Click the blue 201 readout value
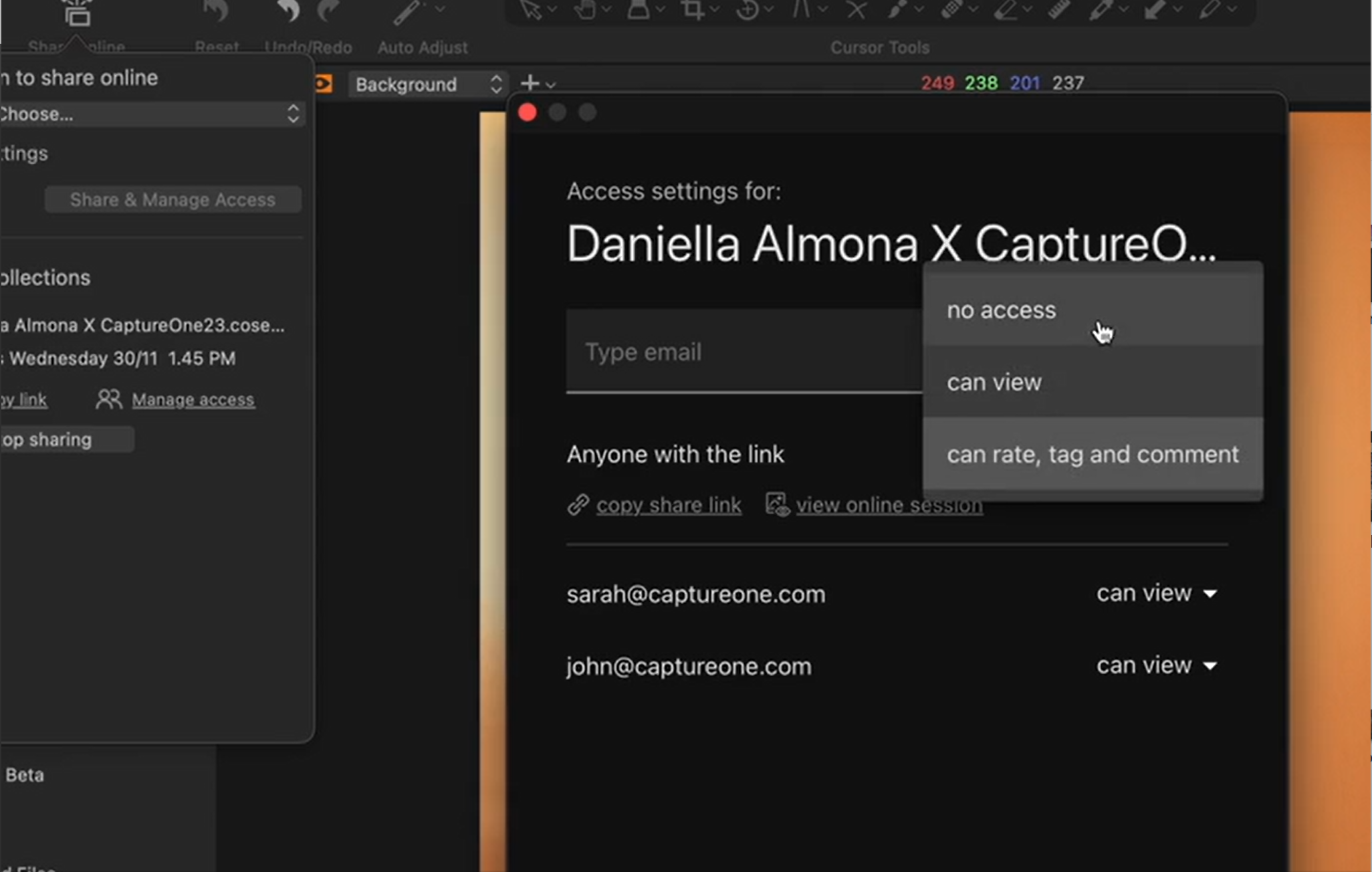 1024,83
